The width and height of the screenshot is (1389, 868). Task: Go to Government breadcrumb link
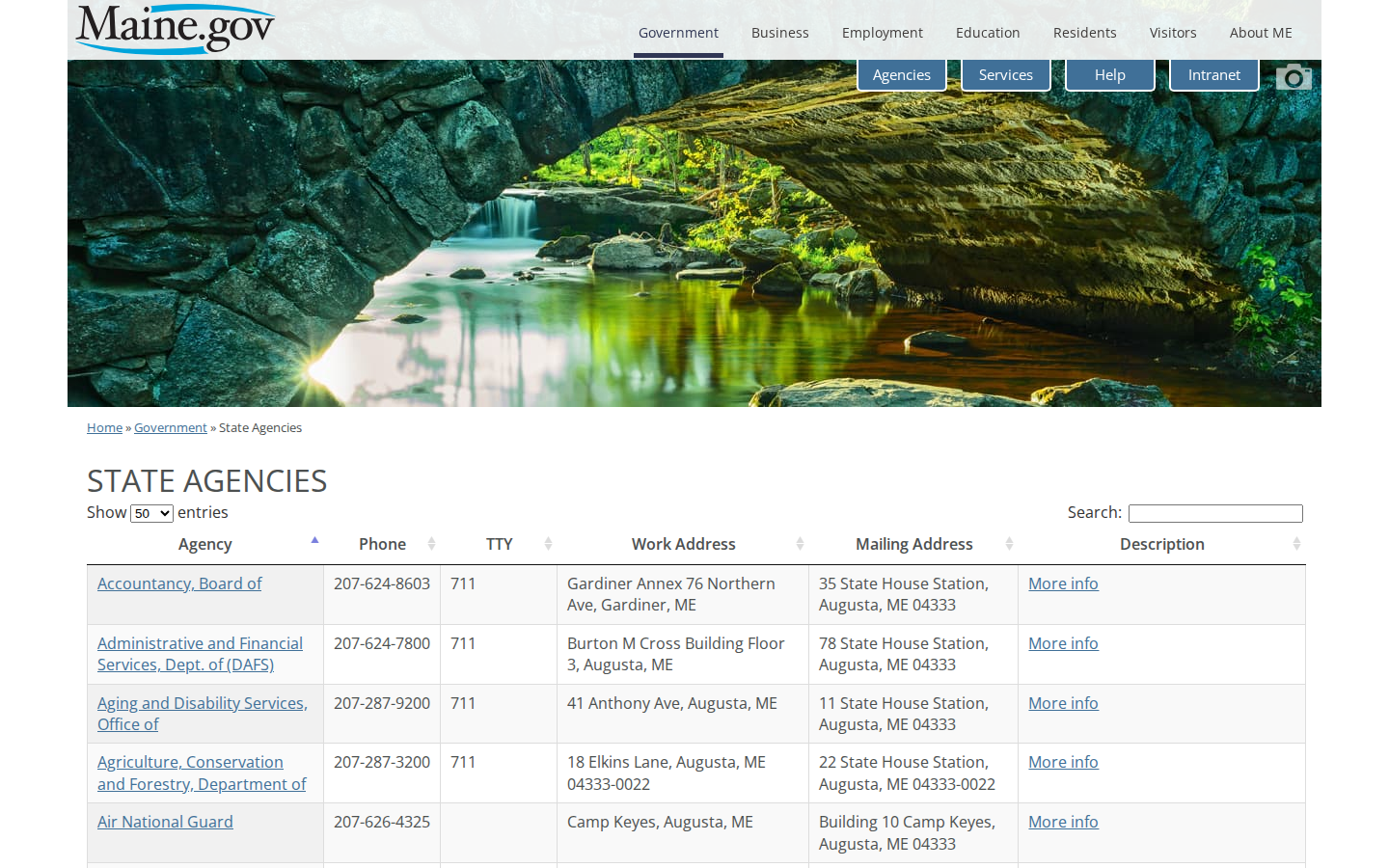(171, 428)
